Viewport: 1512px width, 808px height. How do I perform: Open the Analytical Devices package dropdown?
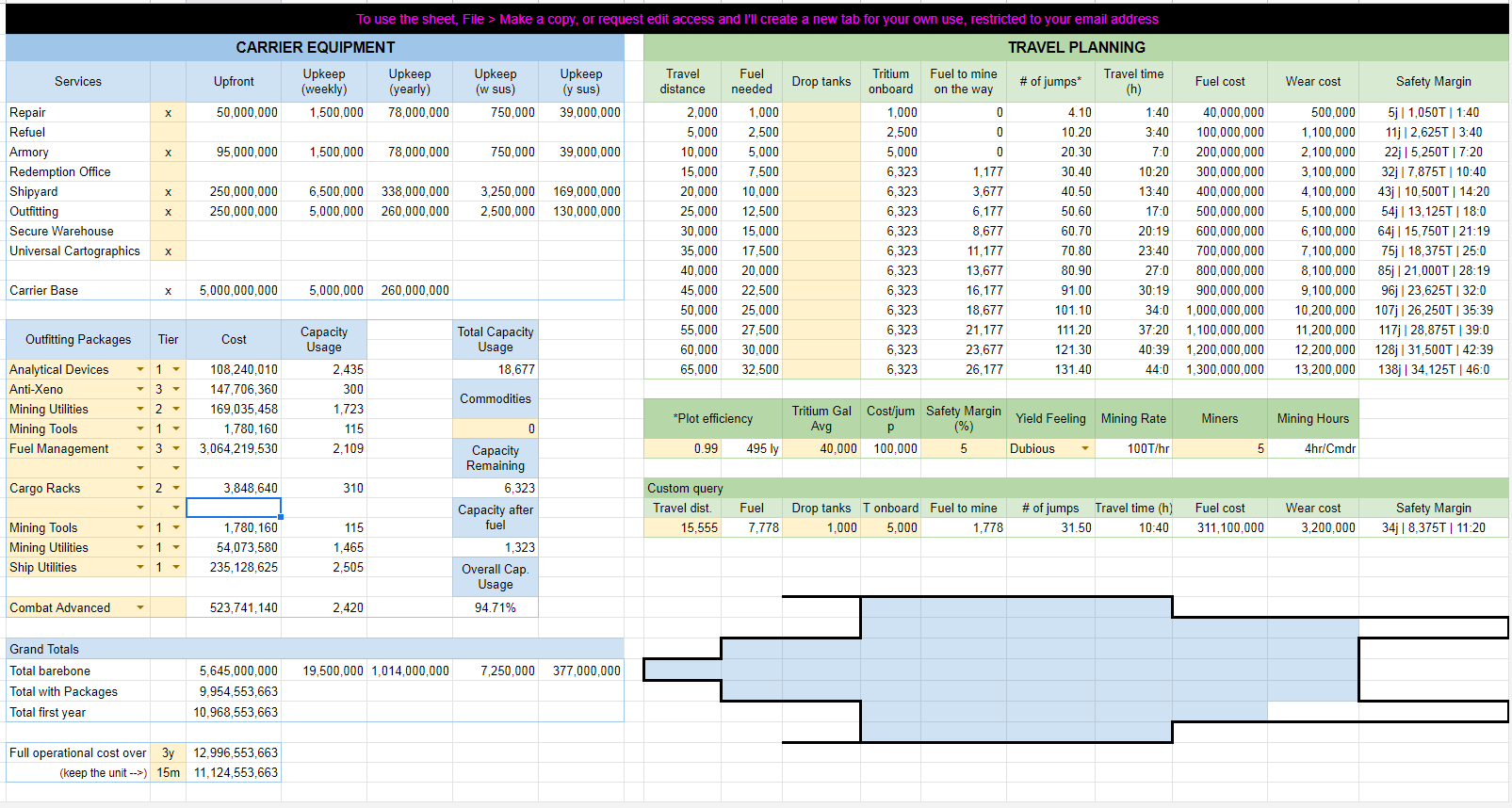click(x=140, y=370)
